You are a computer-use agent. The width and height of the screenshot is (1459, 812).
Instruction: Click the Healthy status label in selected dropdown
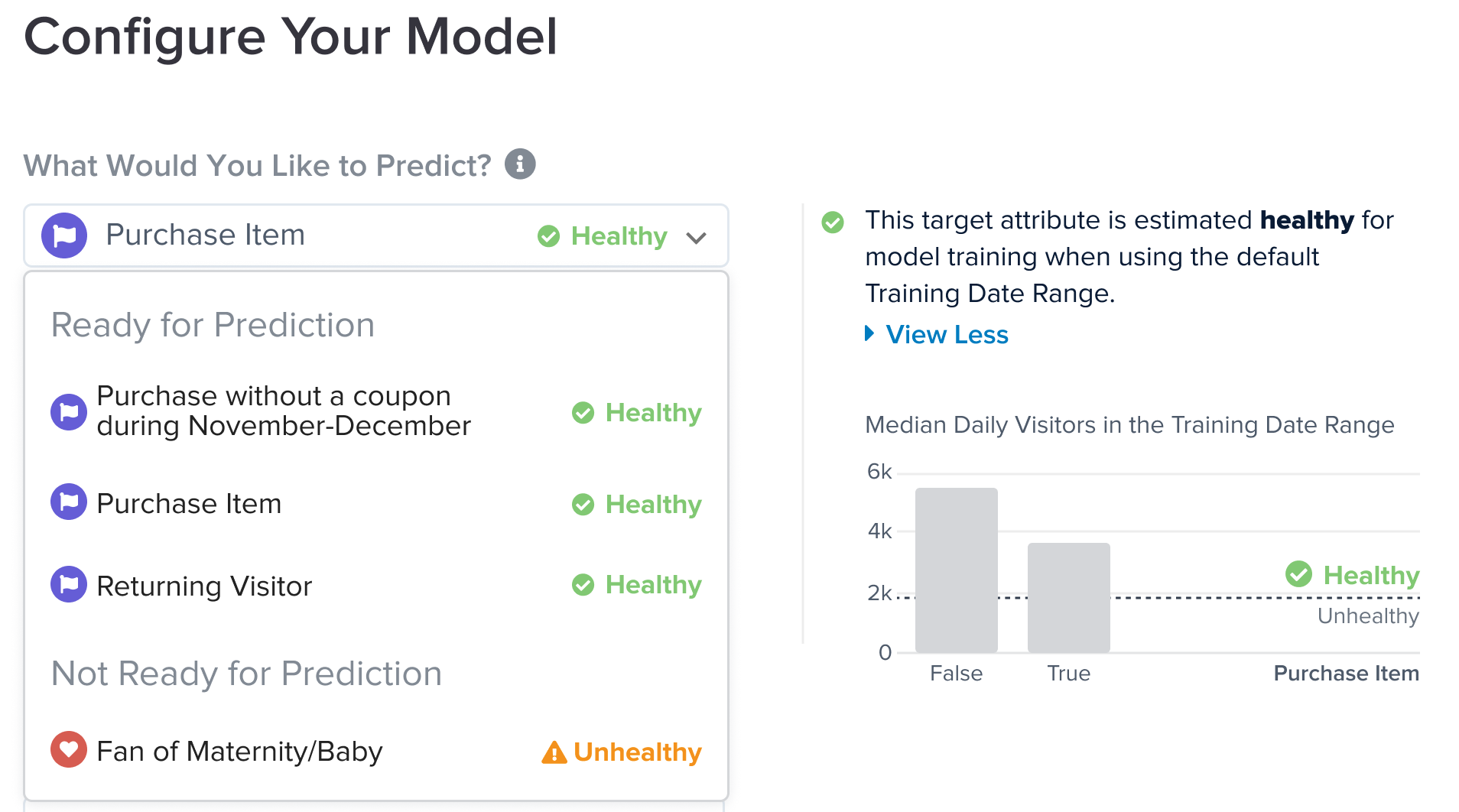tap(619, 236)
